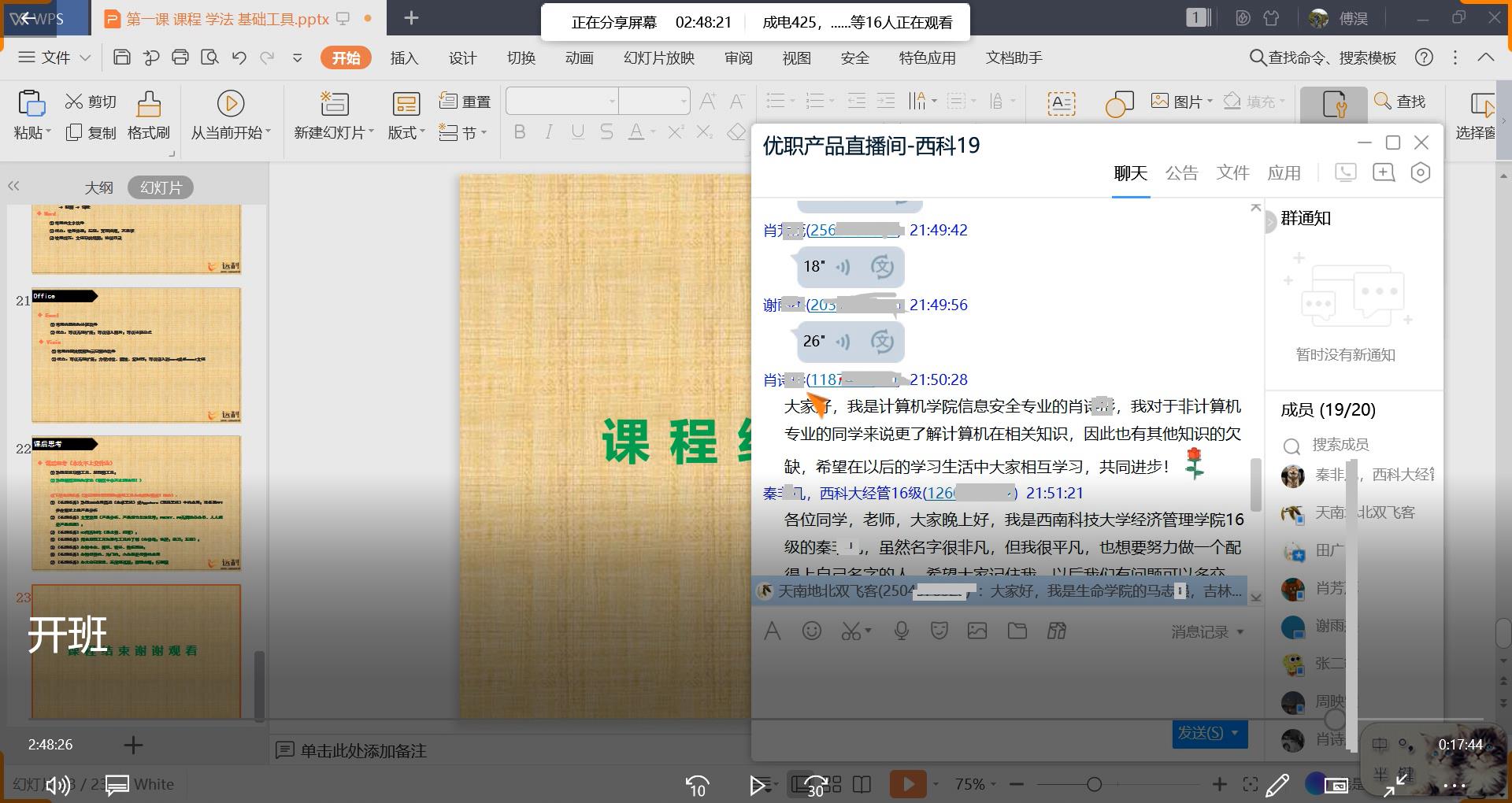Image resolution: width=1512 pixels, height=803 pixels.
Task: Click the Copy (复制) tool
Action: [x=91, y=132]
